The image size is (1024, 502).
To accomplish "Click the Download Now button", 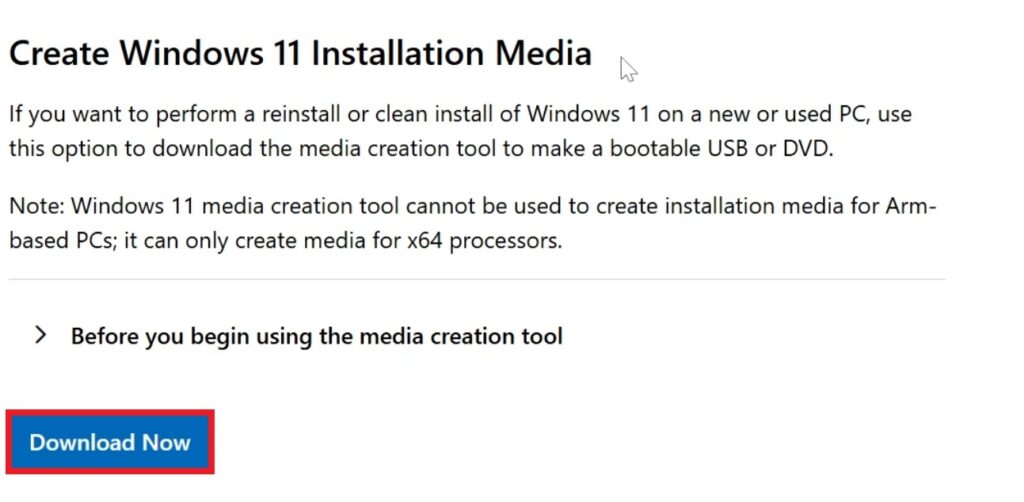I will (x=110, y=442).
